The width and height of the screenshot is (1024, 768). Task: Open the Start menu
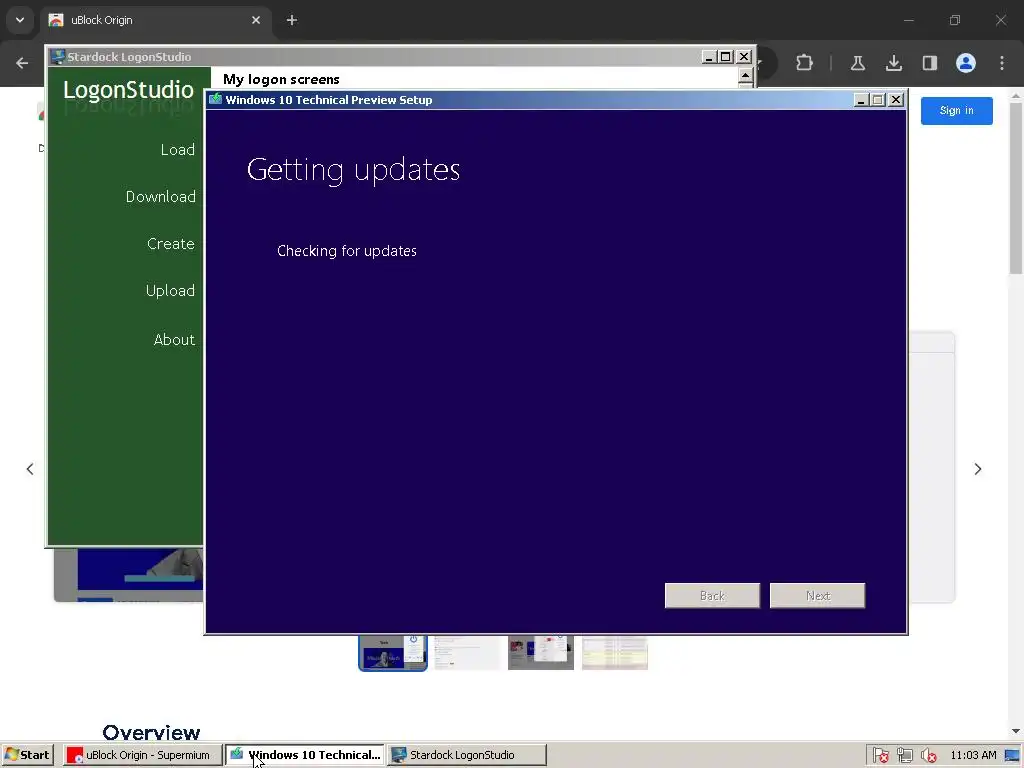27,755
